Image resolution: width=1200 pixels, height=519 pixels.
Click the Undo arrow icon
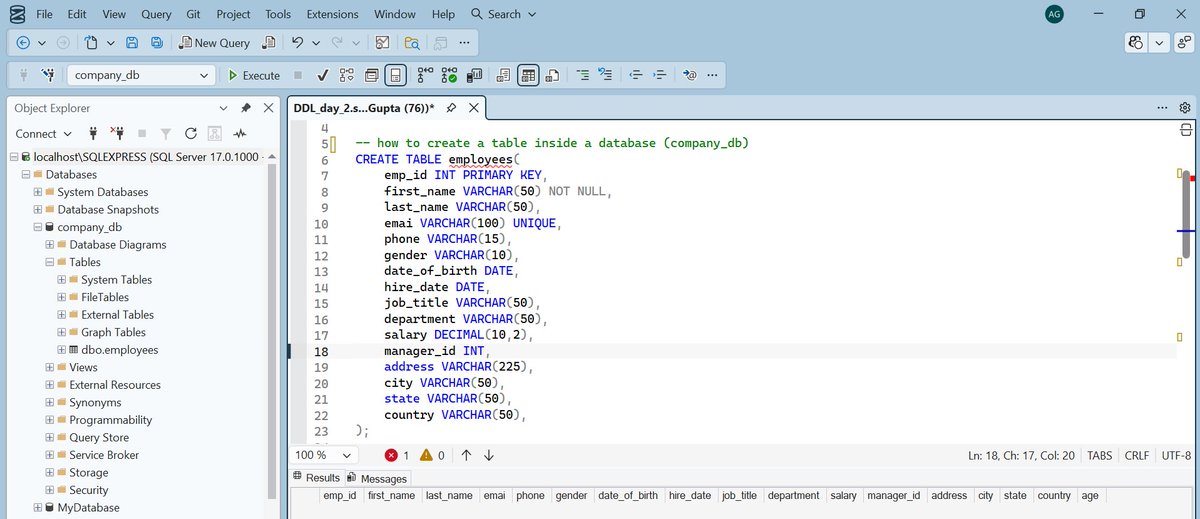(x=297, y=43)
